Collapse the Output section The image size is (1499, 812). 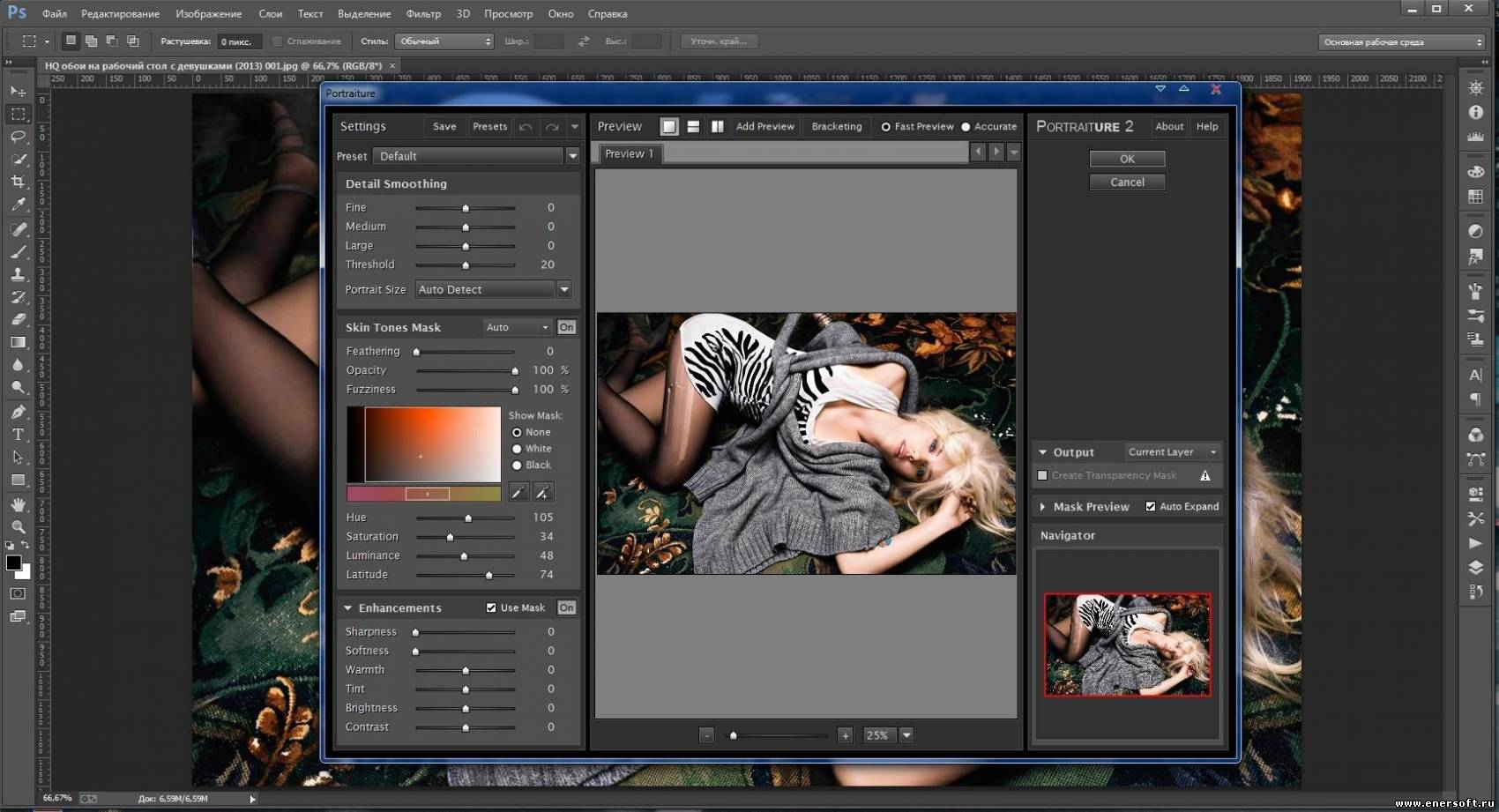1043,452
